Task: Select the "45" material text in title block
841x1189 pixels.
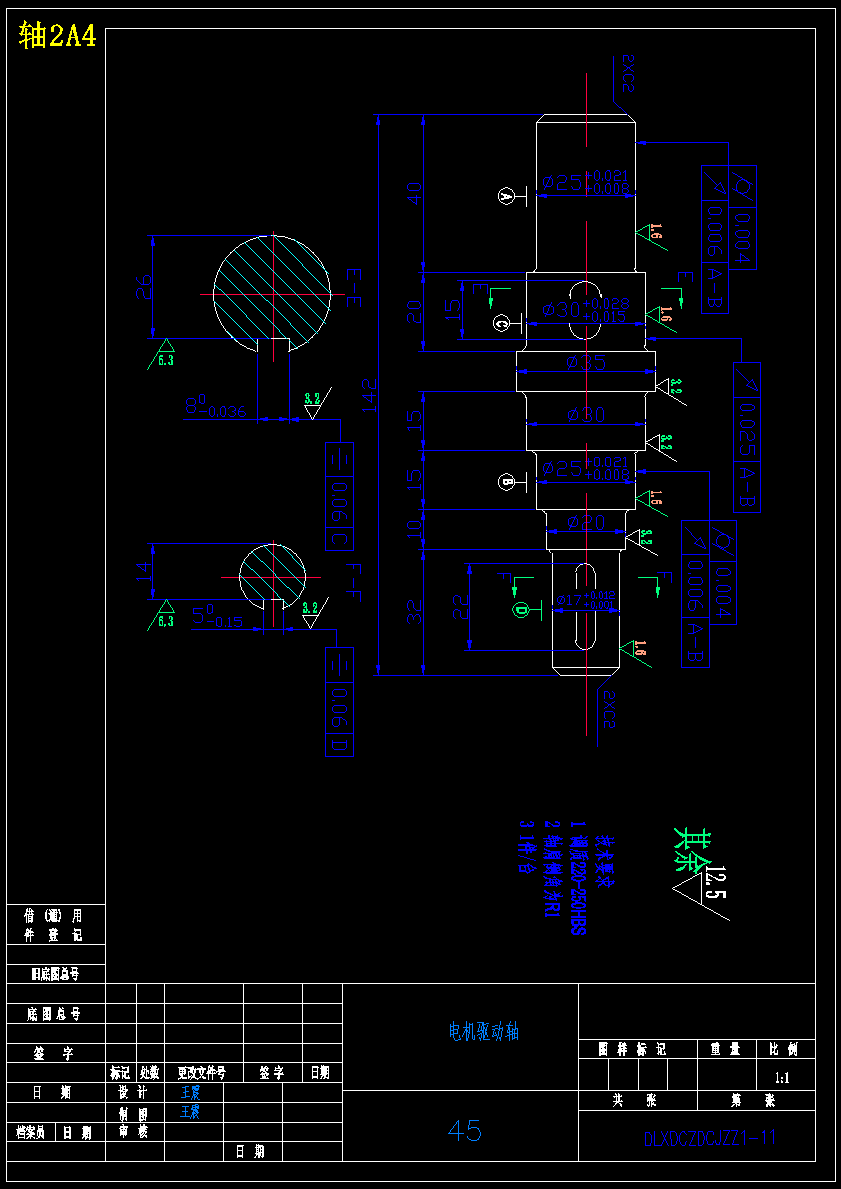Action: pos(465,1131)
